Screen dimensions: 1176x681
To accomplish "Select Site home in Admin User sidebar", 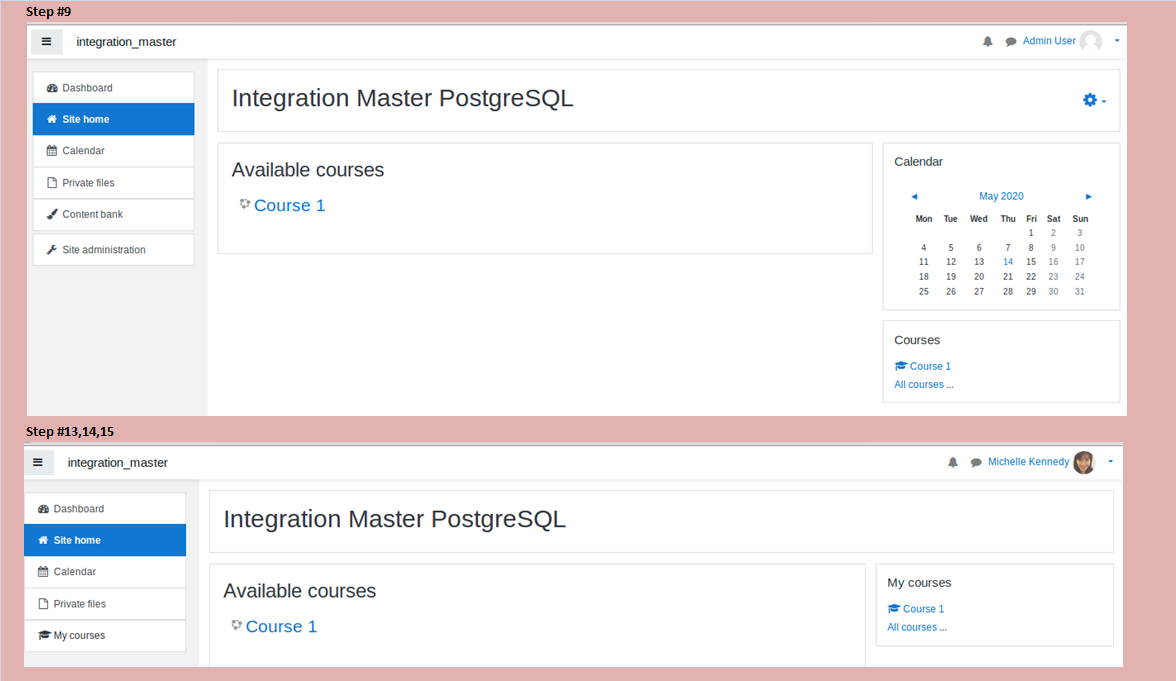I will pos(113,119).
